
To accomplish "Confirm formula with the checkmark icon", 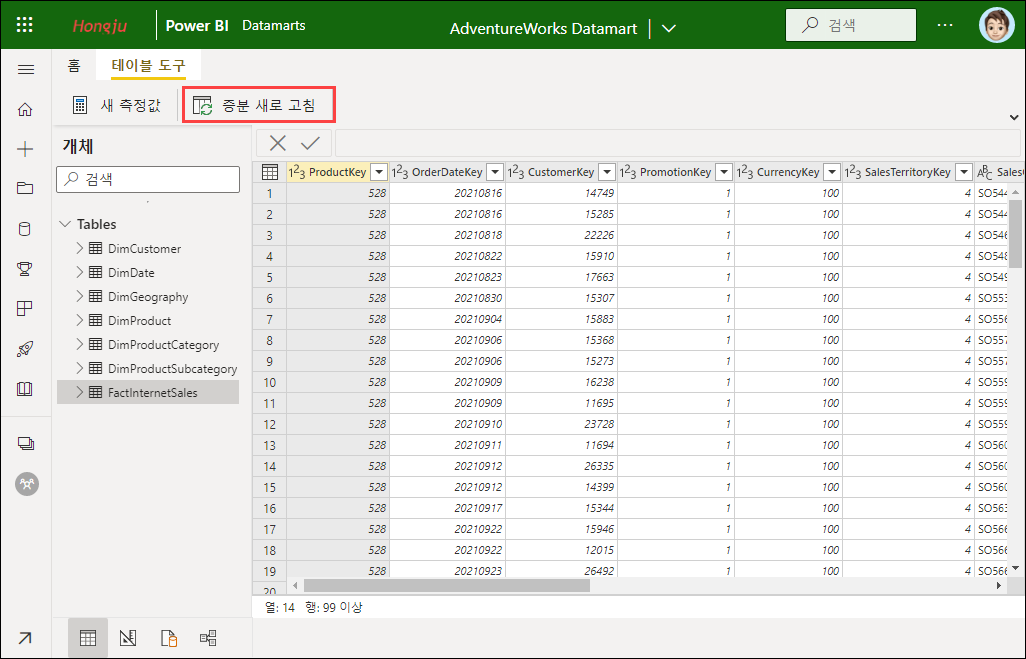I will 310,143.
